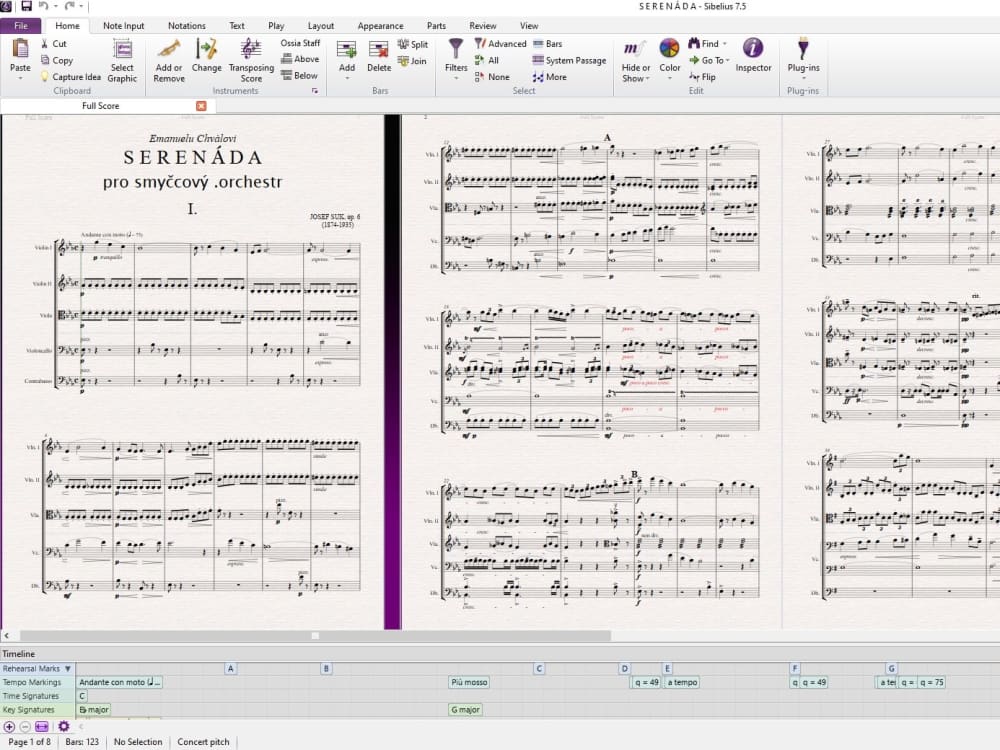Switch to the Note Input tab
Screen dimensions: 1000x750
point(124,26)
